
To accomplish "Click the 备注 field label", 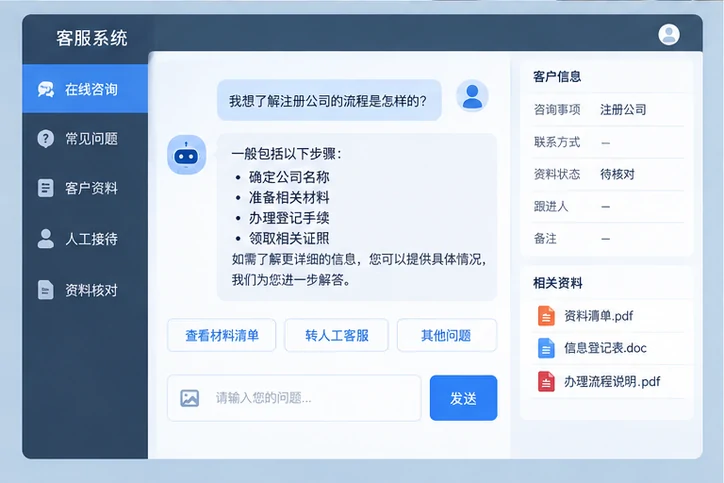I will pyautogui.click(x=545, y=239).
